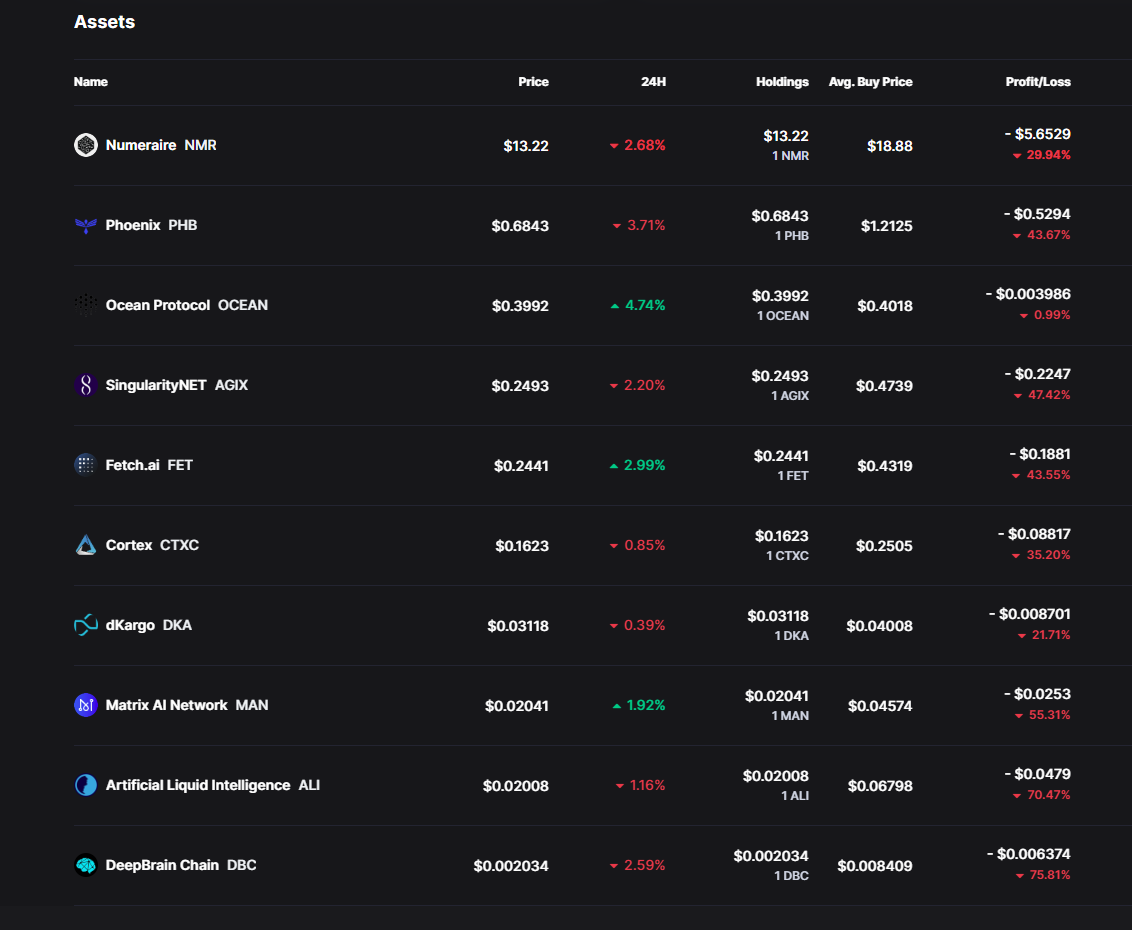Click Numeraire avg buy price $18.88

point(890,146)
